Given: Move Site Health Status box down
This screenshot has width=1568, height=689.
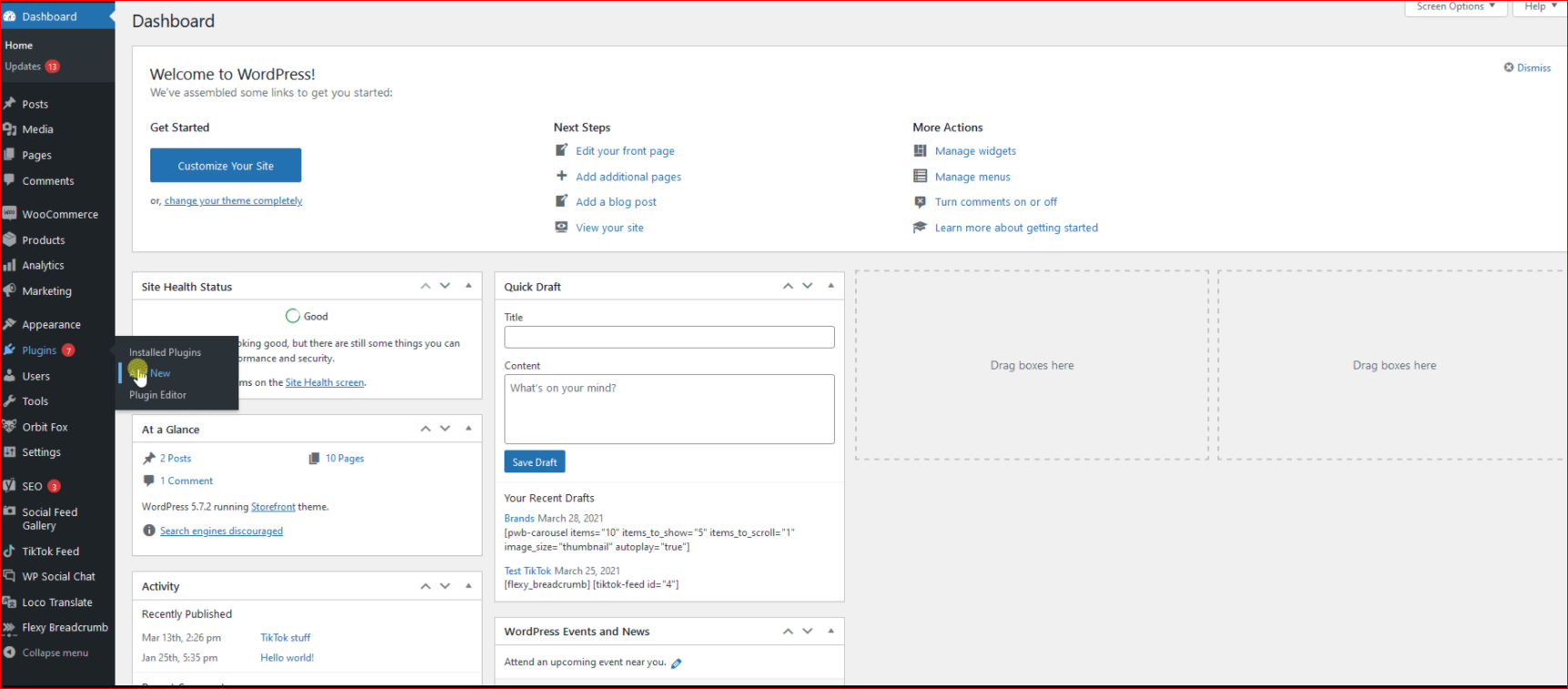Looking at the screenshot, I should tap(445, 286).
